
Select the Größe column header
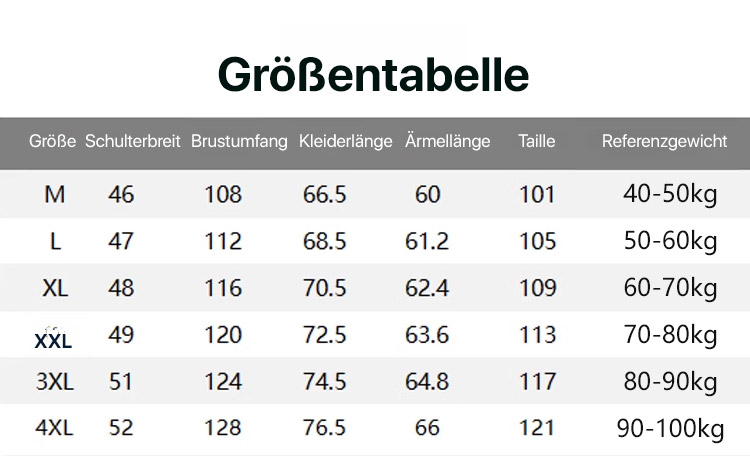[53, 141]
